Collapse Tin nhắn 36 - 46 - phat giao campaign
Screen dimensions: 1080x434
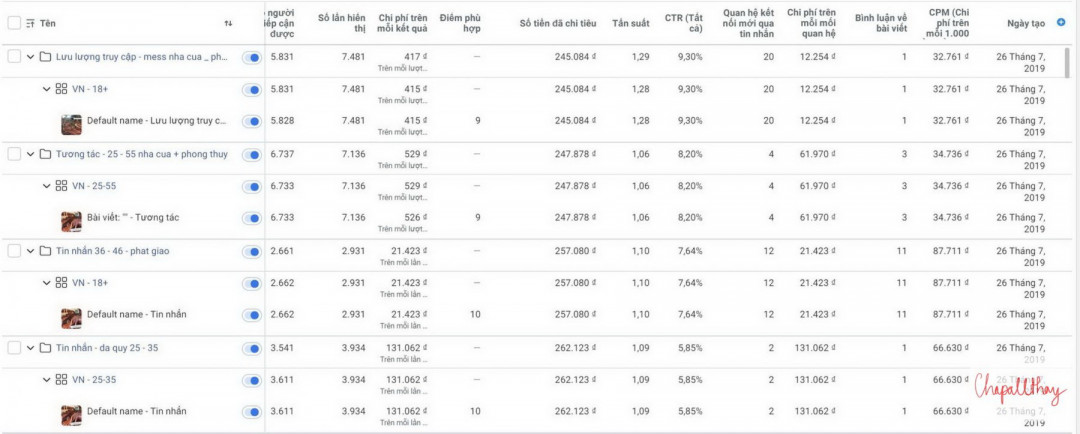30,251
